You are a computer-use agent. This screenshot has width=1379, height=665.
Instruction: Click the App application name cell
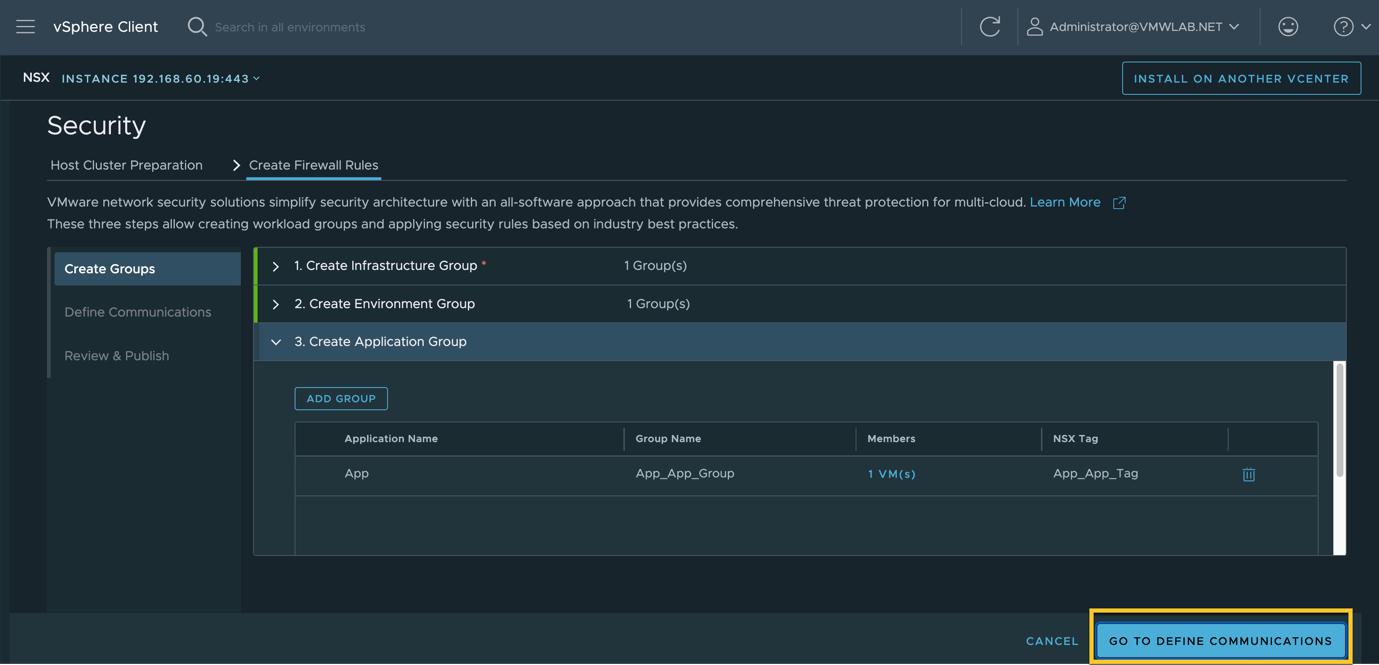click(356, 474)
